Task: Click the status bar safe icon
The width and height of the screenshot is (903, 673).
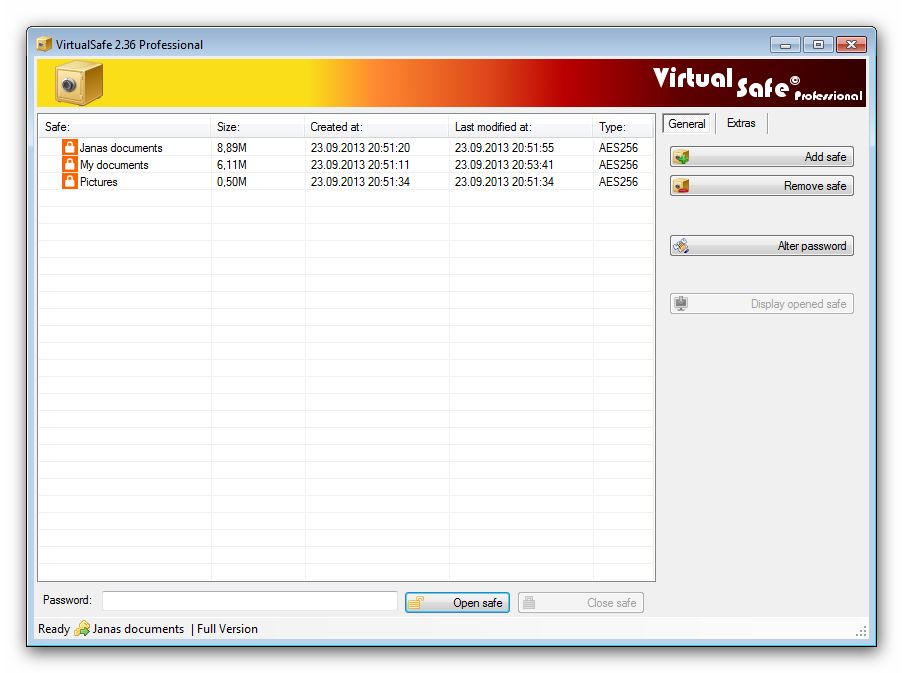Action: [x=82, y=628]
